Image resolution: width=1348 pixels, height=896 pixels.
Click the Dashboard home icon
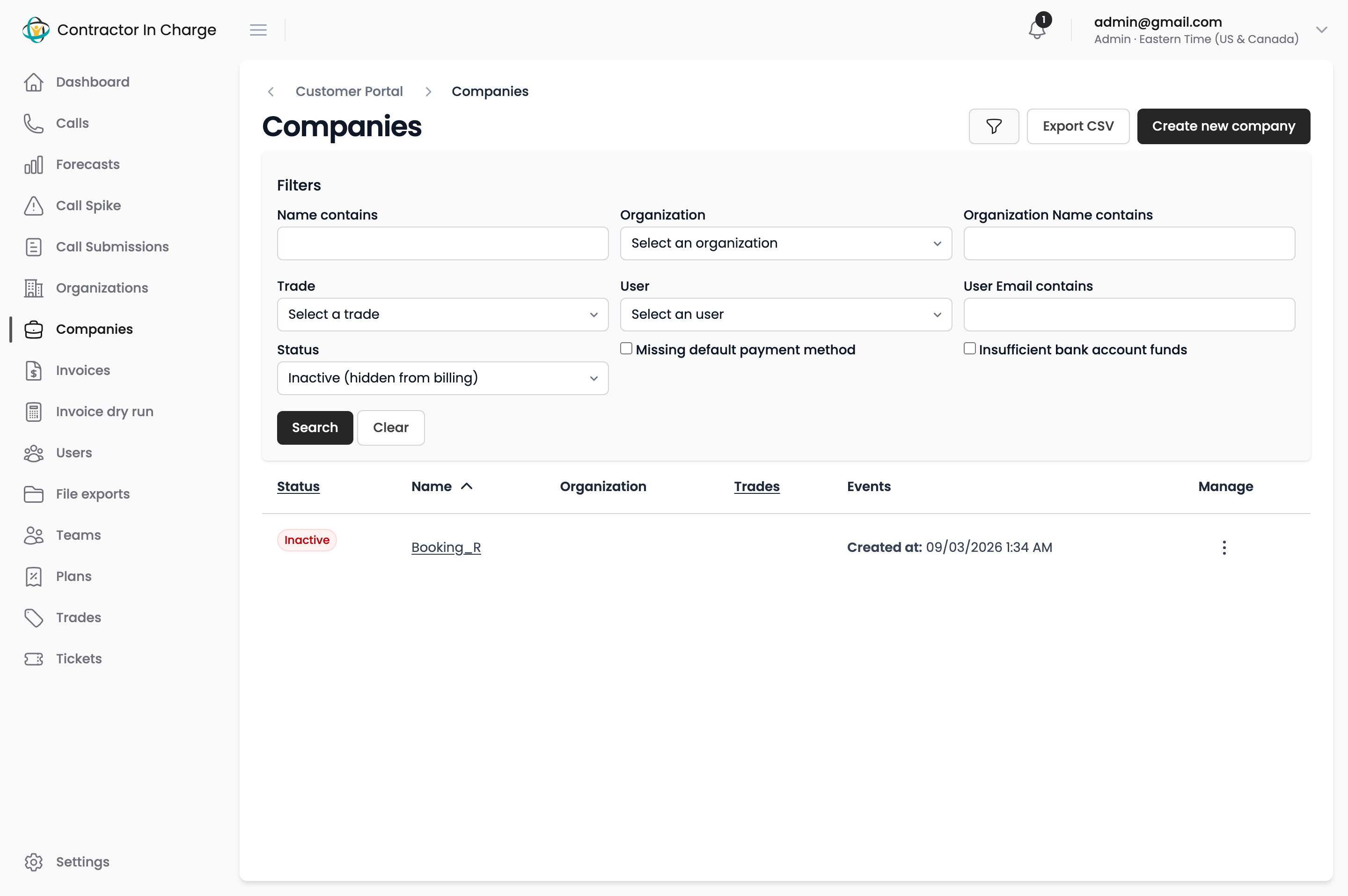[34, 82]
